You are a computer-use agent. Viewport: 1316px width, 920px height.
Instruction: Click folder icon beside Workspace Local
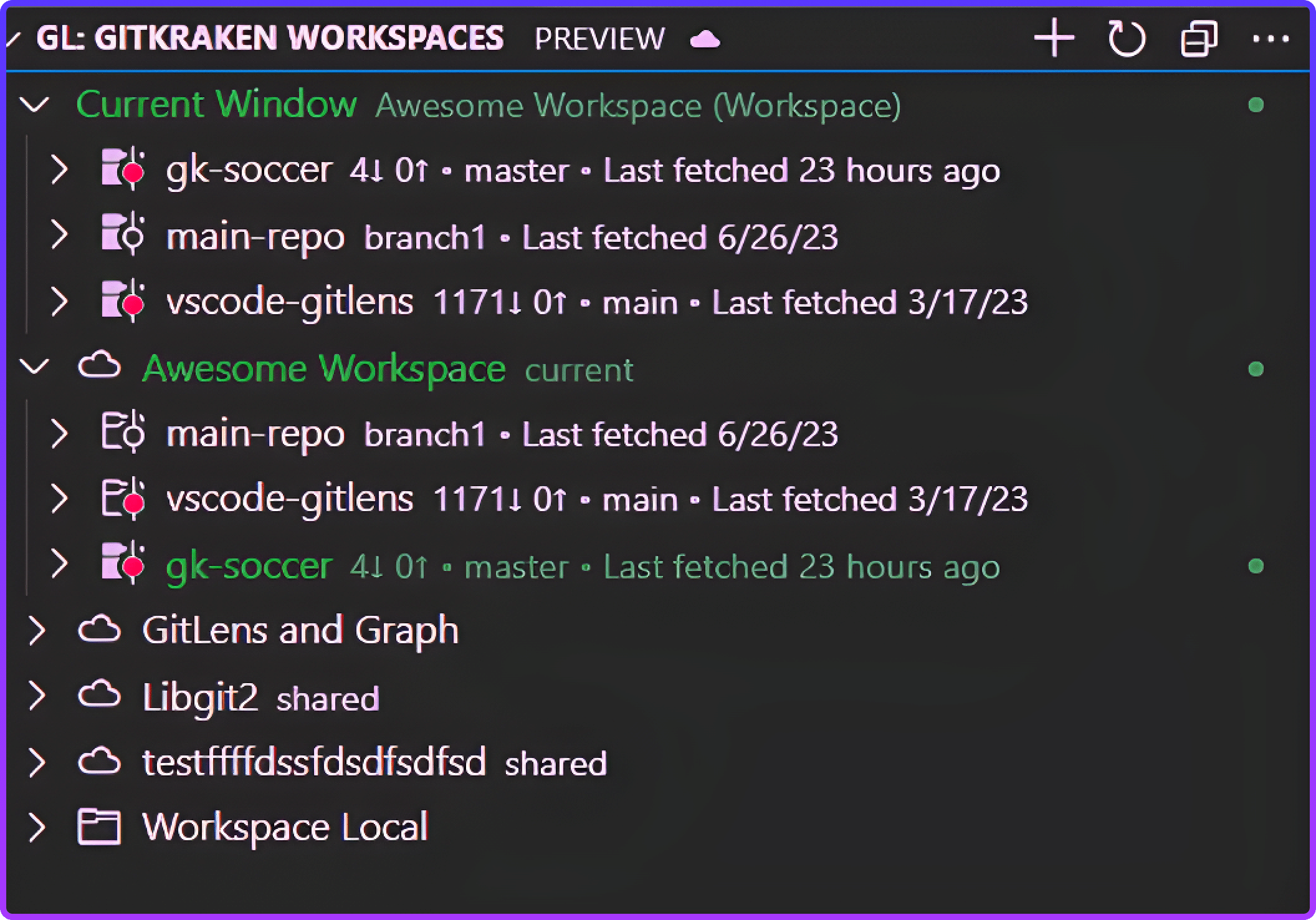click(x=99, y=827)
